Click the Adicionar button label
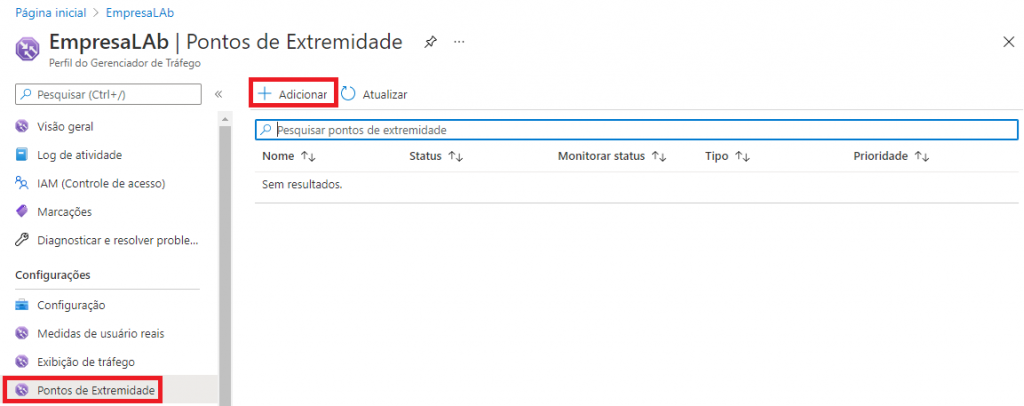 302,95
